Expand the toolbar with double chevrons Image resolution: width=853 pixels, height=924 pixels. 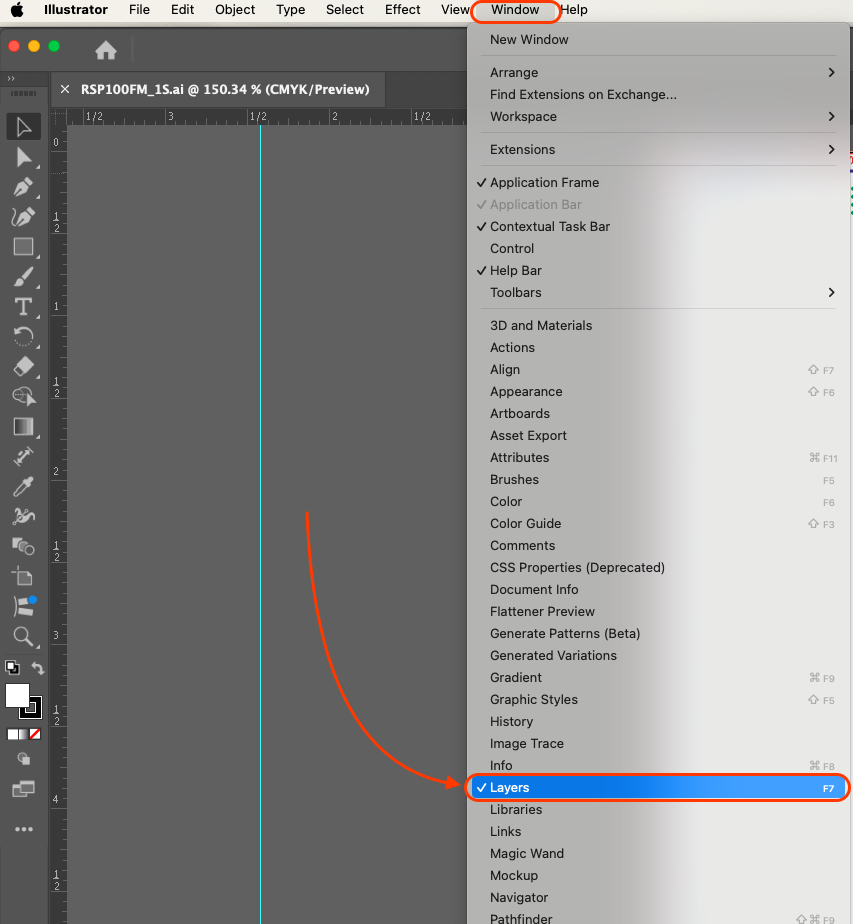11,78
